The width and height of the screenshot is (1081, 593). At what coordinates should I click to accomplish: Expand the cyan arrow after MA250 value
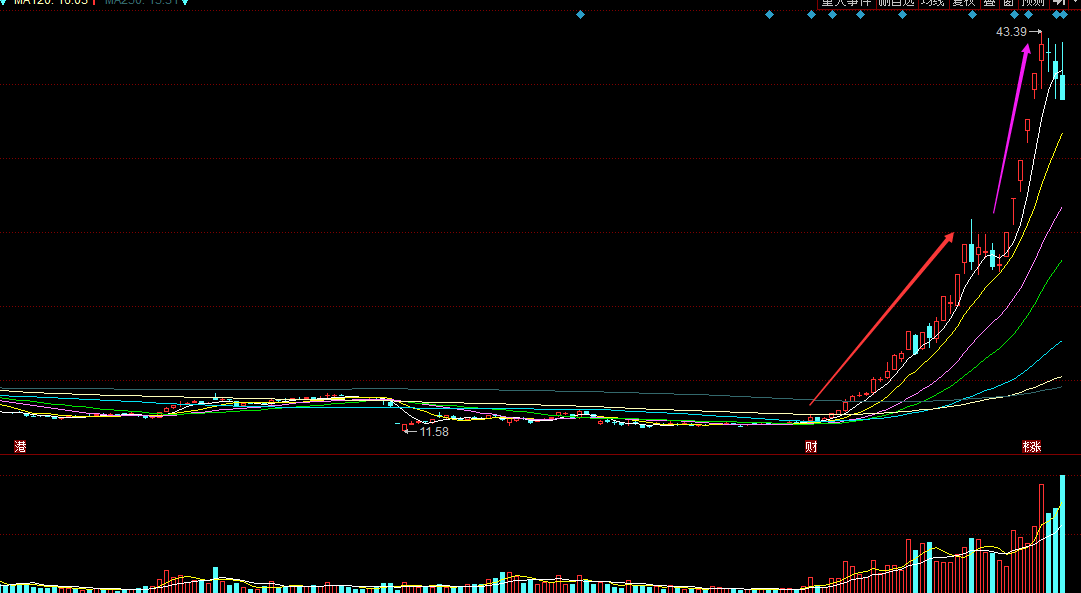[185, 2]
